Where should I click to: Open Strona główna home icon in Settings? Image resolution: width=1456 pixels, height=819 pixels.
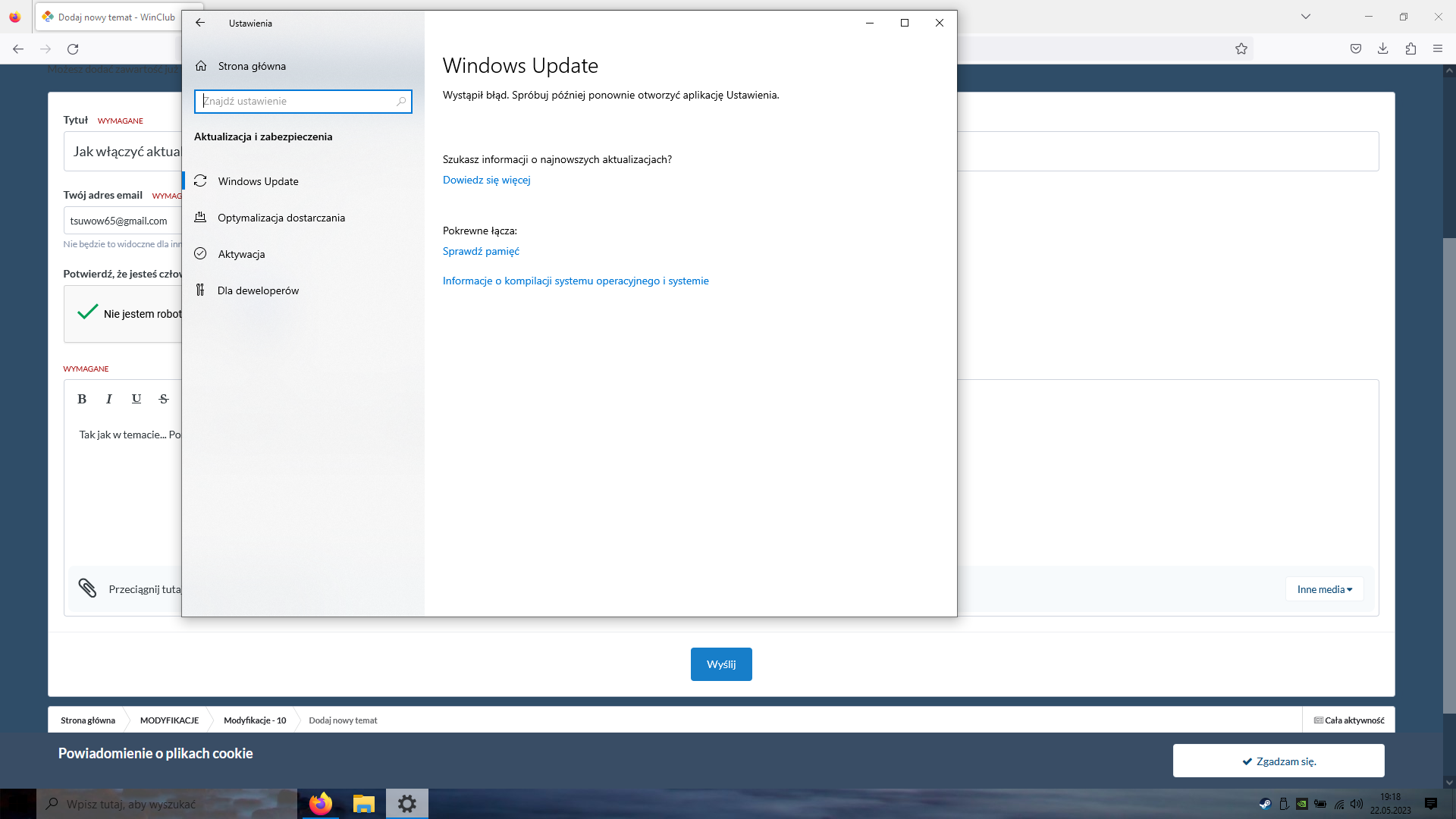(201, 66)
